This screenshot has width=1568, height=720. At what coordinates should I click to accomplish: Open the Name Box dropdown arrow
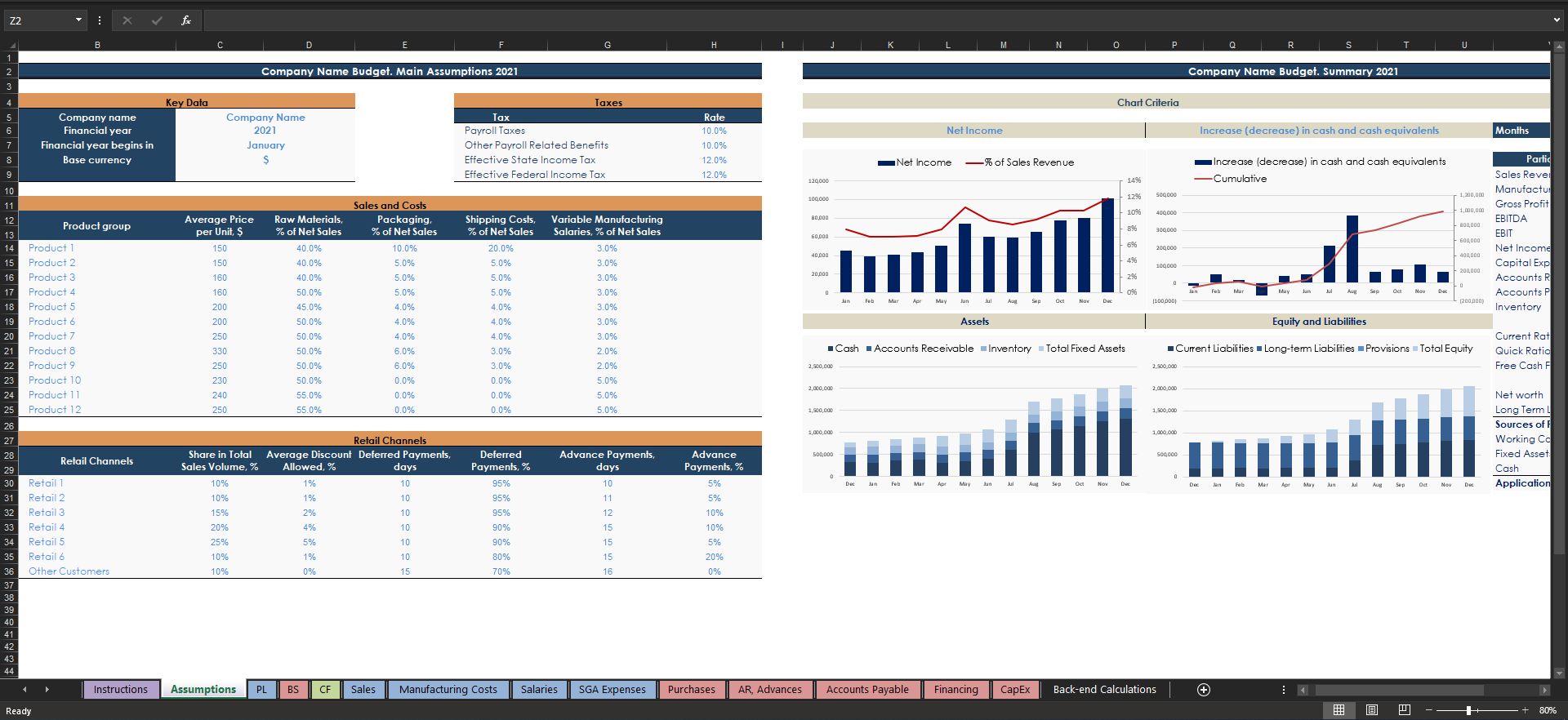pos(78,20)
